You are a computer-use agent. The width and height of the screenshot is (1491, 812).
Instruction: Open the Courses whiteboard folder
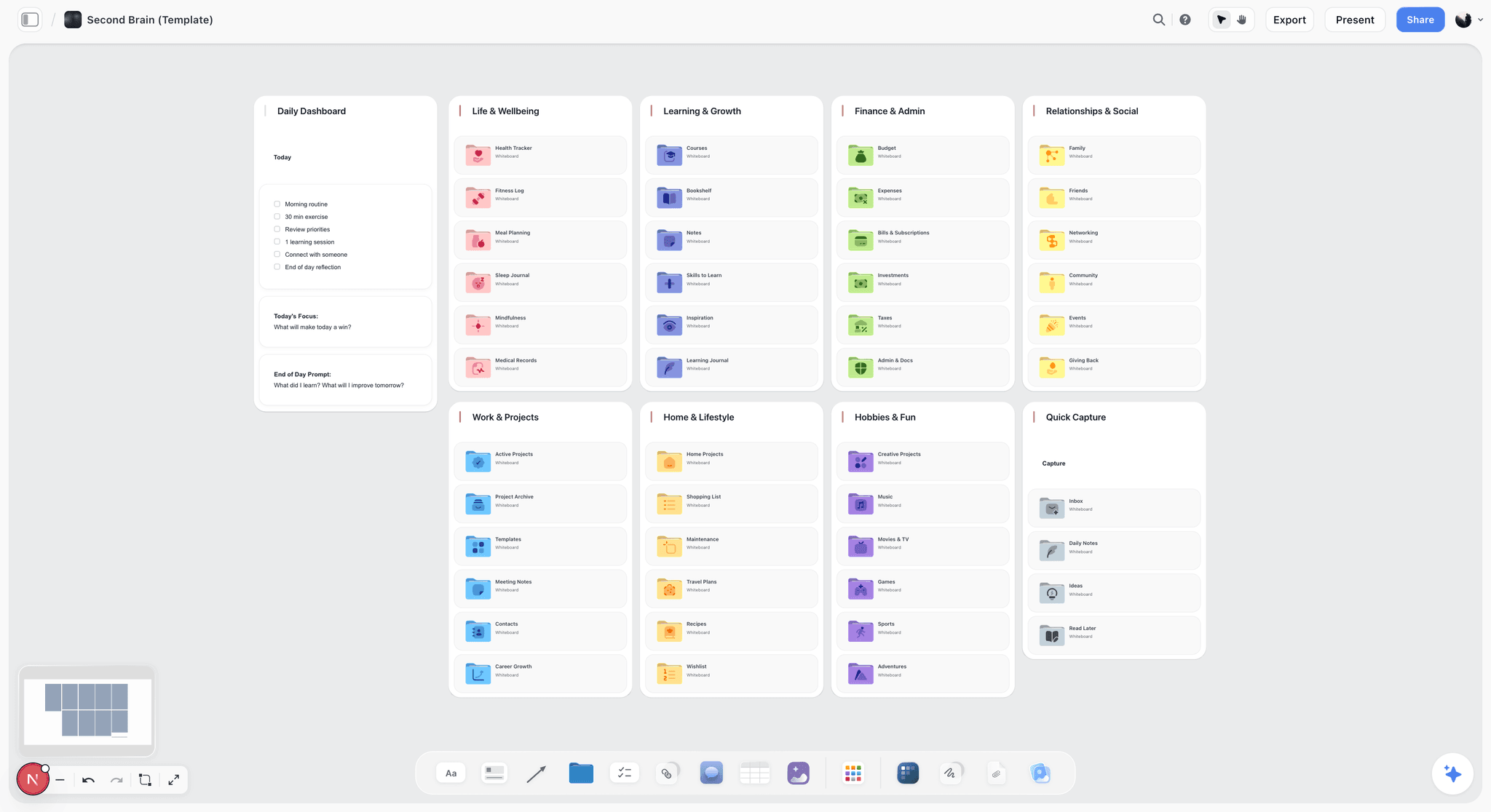(731, 154)
